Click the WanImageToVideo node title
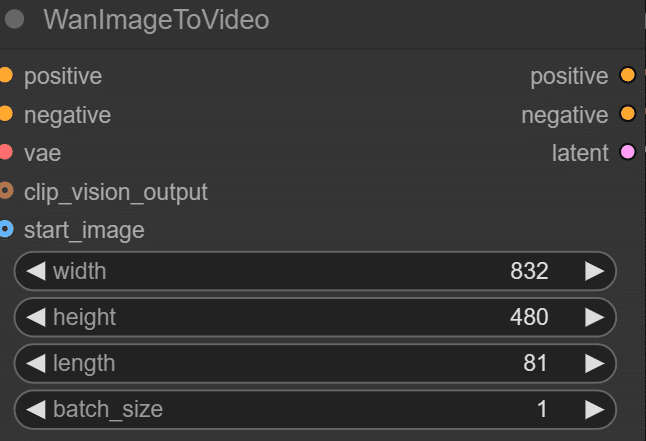Screen dimensions: 646x441 (x=156, y=20)
